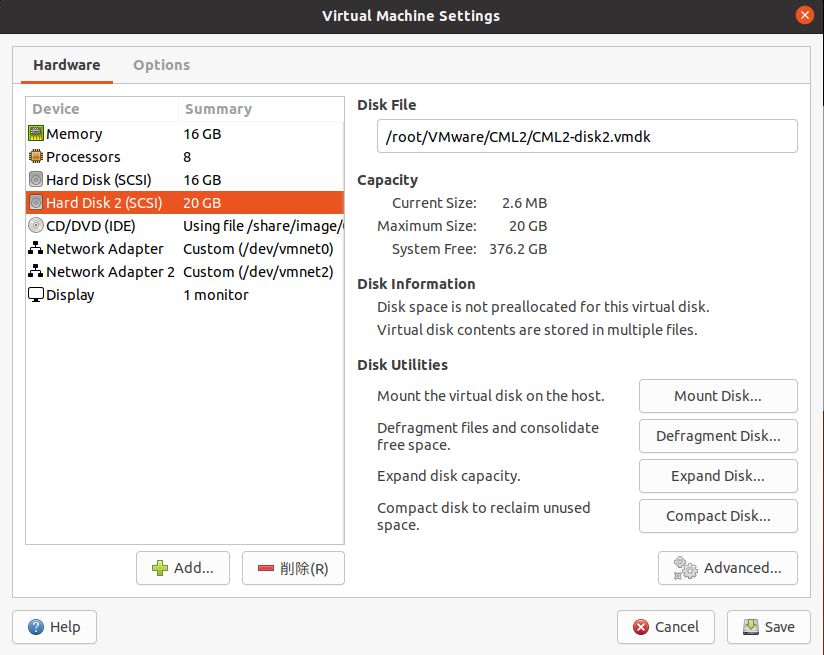
Task: Click the Expand Disk button
Action: pos(717,476)
